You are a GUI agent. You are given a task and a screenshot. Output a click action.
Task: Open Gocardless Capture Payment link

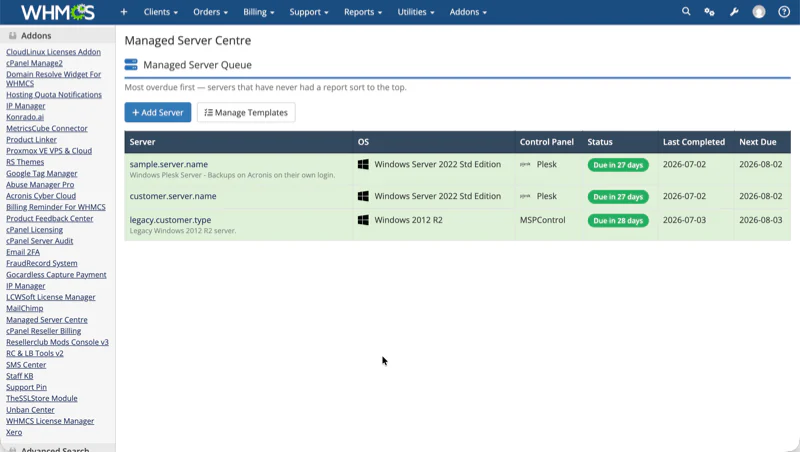pos(56,274)
